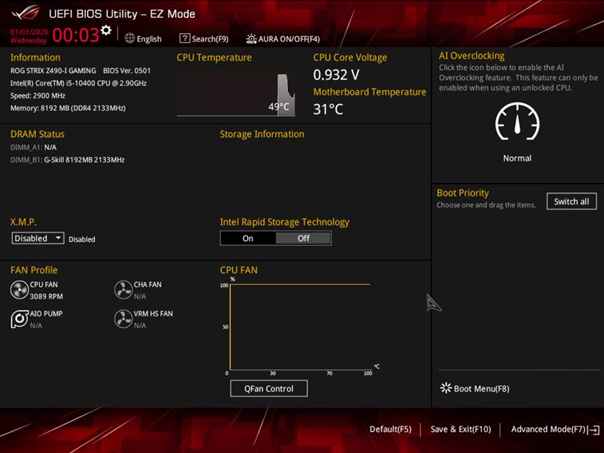This screenshot has width=604, height=453.
Task: Select the VRM HS FAN icon
Action: 123,319
